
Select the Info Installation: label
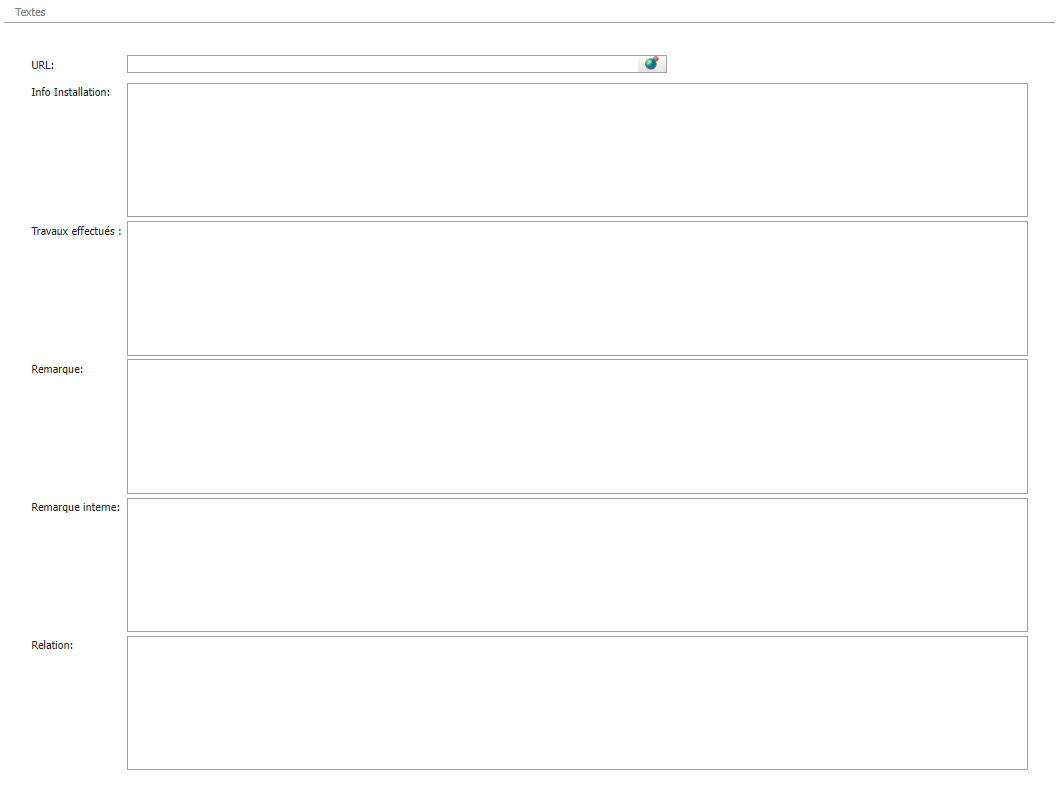pyautogui.click(x=70, y=92)
